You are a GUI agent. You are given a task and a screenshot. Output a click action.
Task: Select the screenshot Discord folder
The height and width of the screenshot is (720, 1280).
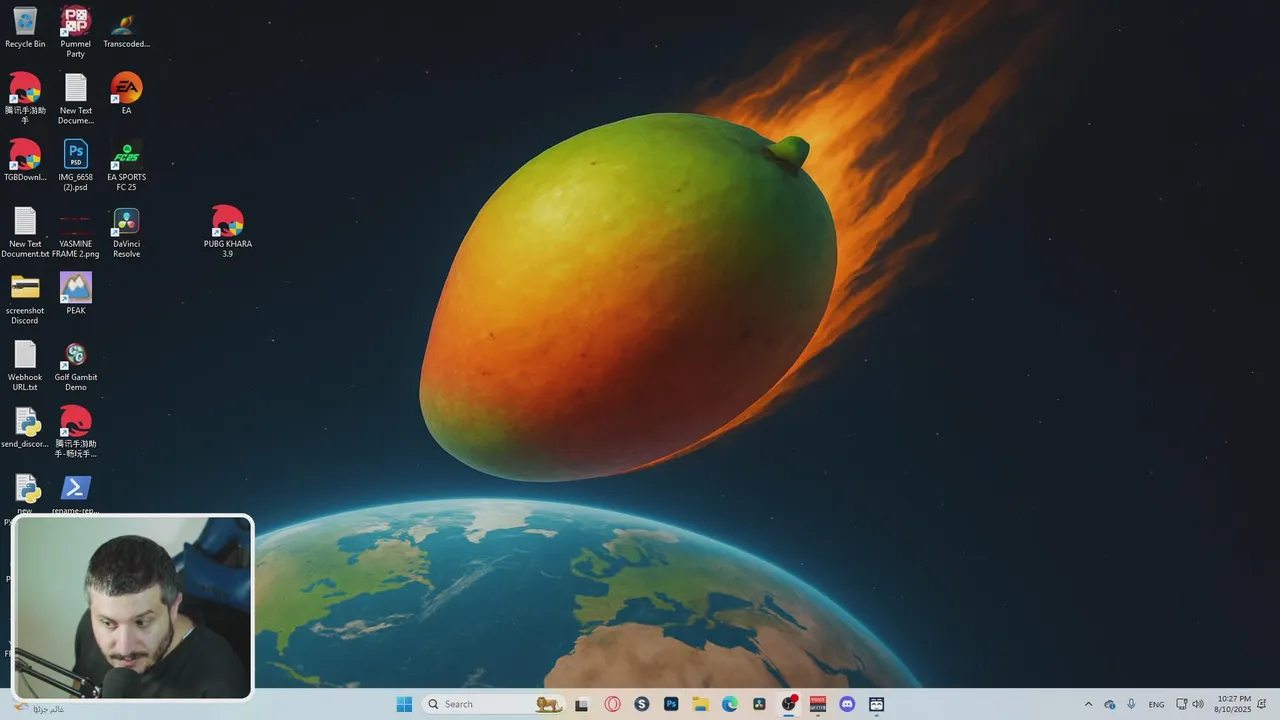tap(25, 299)
